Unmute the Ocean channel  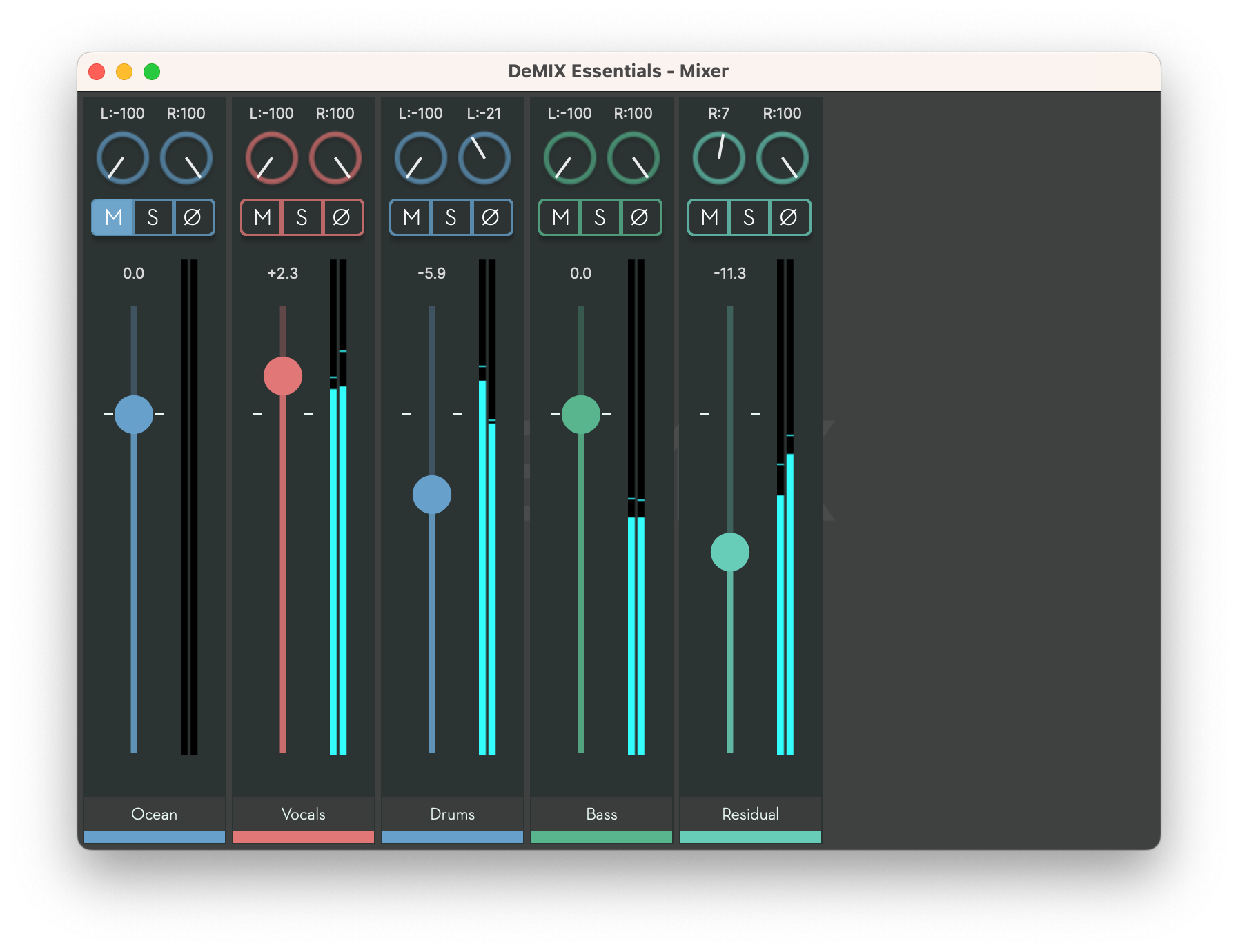112,217
